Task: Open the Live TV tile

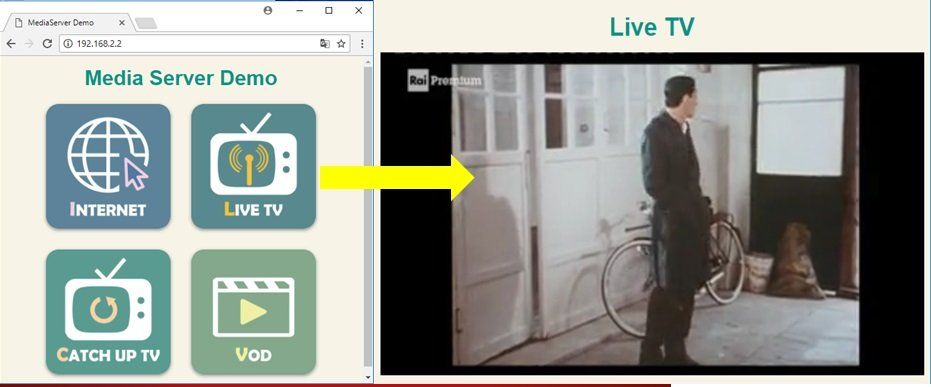Action: [254, 166]
